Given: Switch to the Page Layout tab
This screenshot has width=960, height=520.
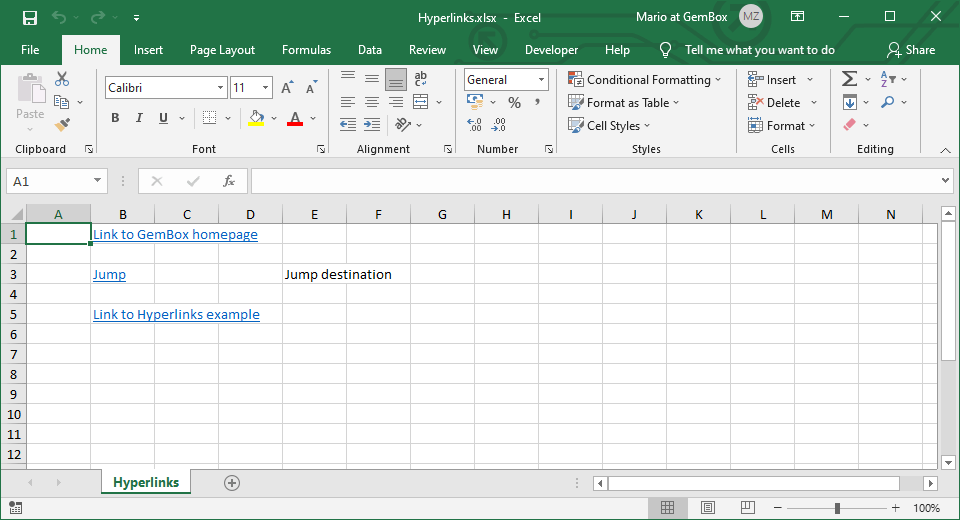Looking at the screenshot, I should tap(222, 50).
